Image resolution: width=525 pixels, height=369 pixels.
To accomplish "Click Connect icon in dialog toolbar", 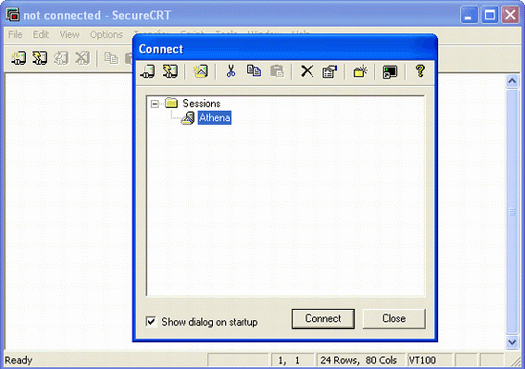I will point(148,71).
